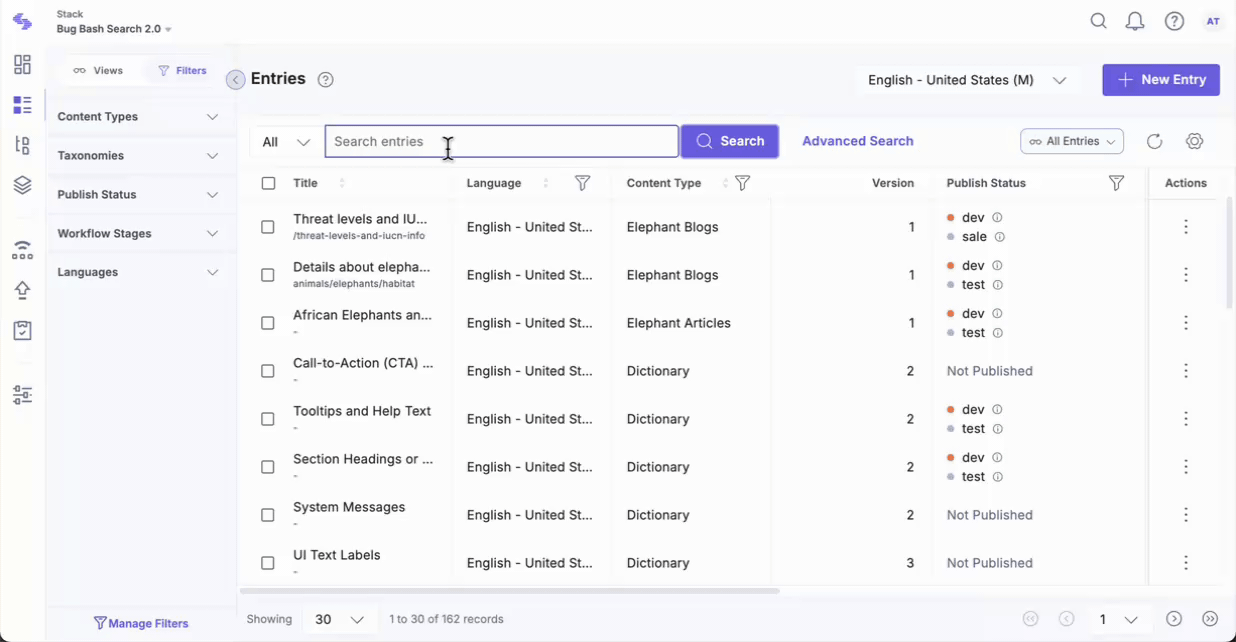Open the System Messages entry title
1236x642 pixels.
[x=349, y=507]
